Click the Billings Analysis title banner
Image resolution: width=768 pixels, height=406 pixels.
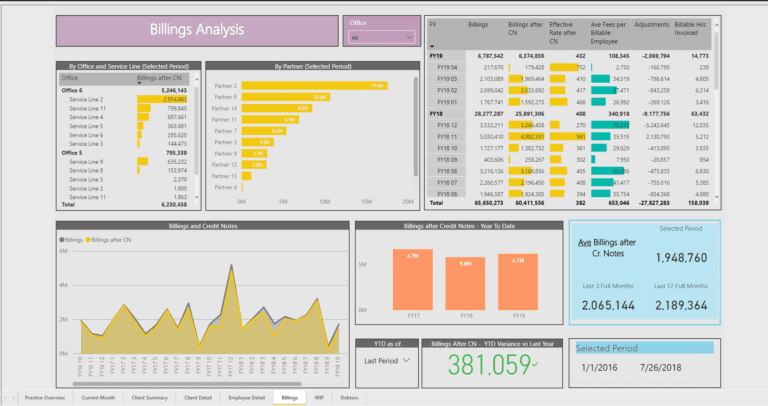(197, 31)
